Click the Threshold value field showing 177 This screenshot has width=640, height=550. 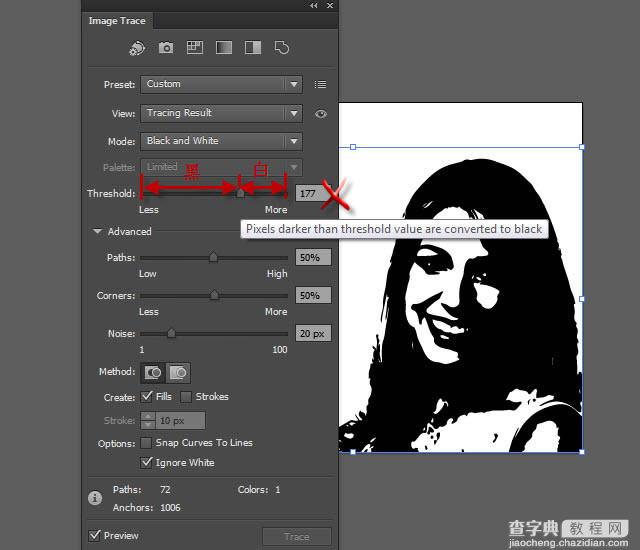(313, 193)
